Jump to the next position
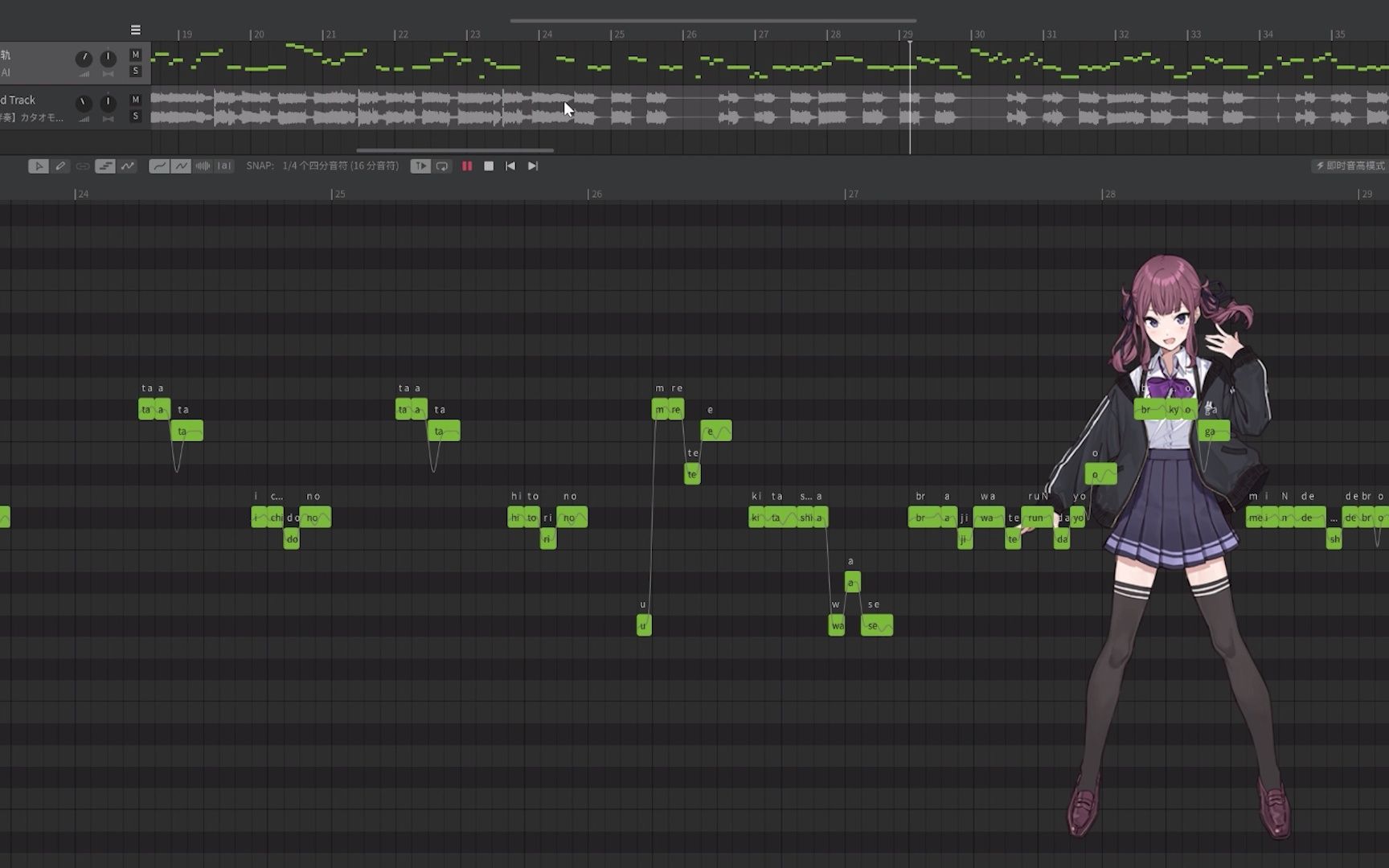 533,166
